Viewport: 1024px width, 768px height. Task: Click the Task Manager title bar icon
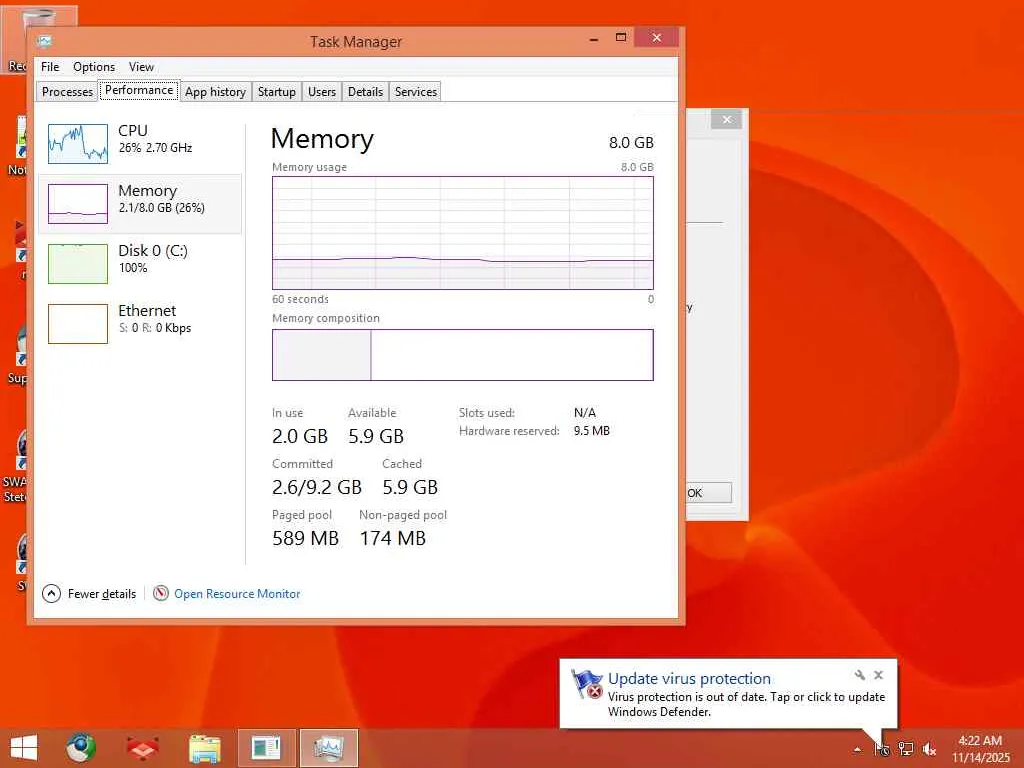tap(44, 41)
